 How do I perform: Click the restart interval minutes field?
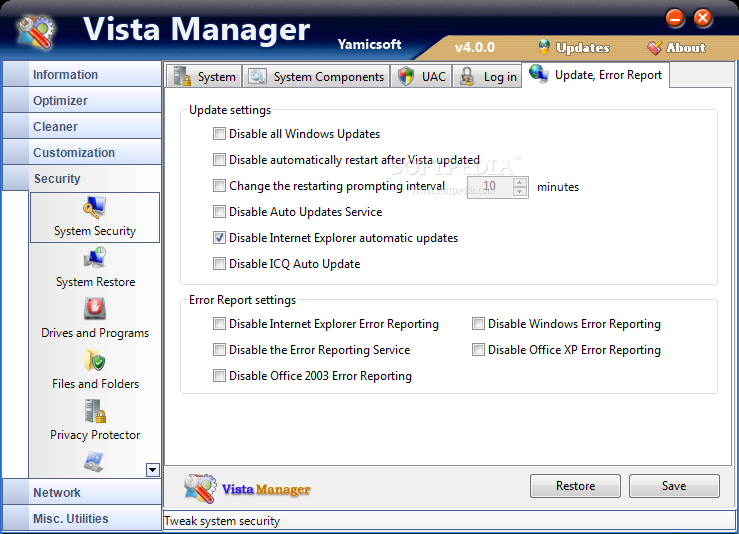490,187
